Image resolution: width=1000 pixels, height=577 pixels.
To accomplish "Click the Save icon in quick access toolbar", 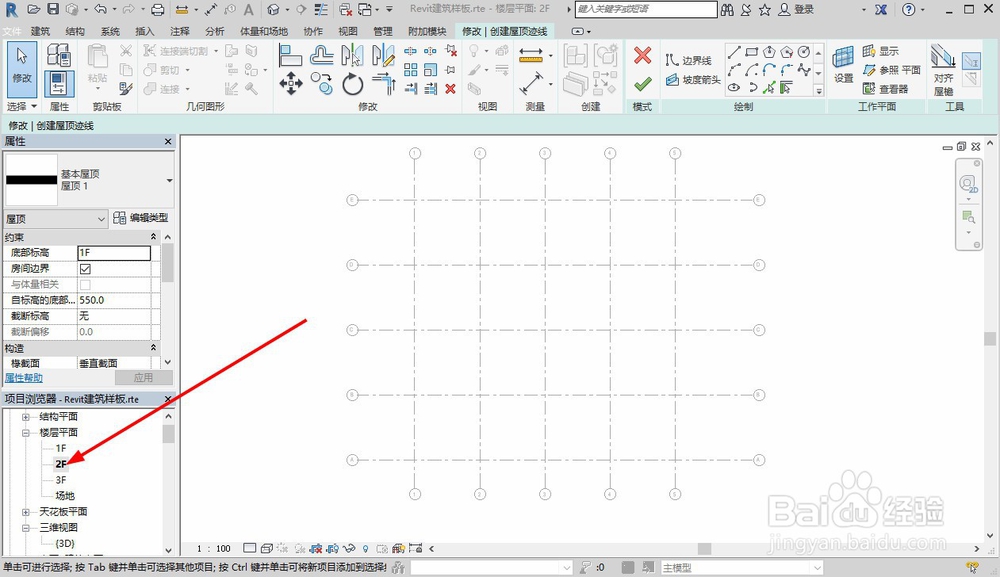I will coord(53,10).
